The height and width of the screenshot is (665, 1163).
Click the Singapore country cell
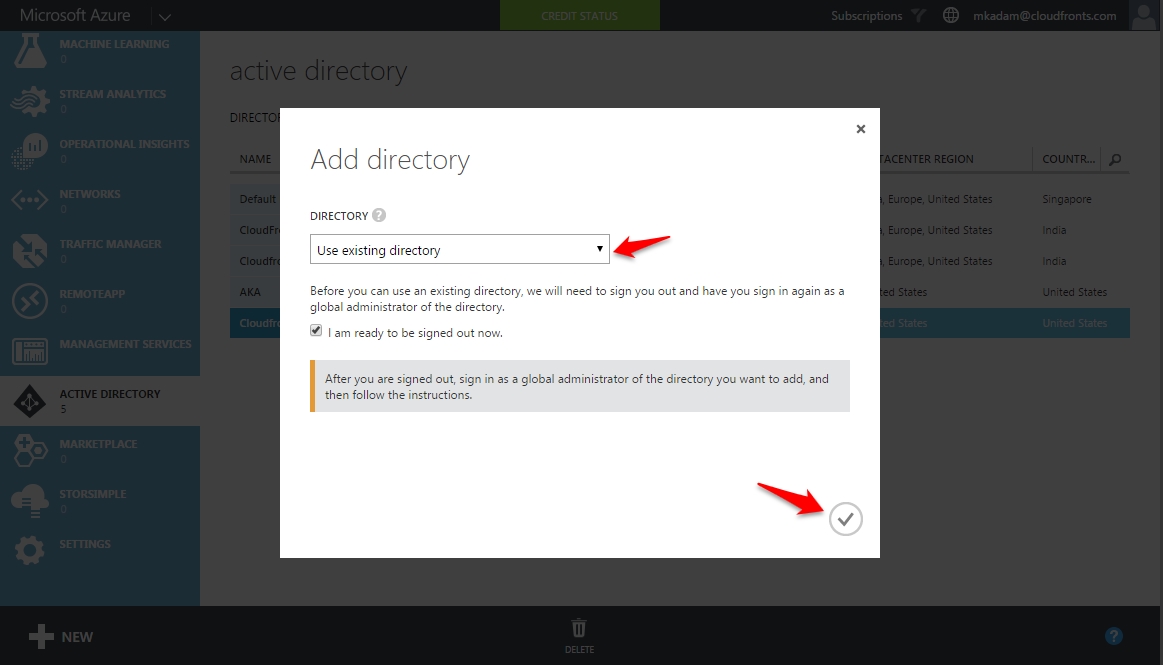tap(1067, 199)
